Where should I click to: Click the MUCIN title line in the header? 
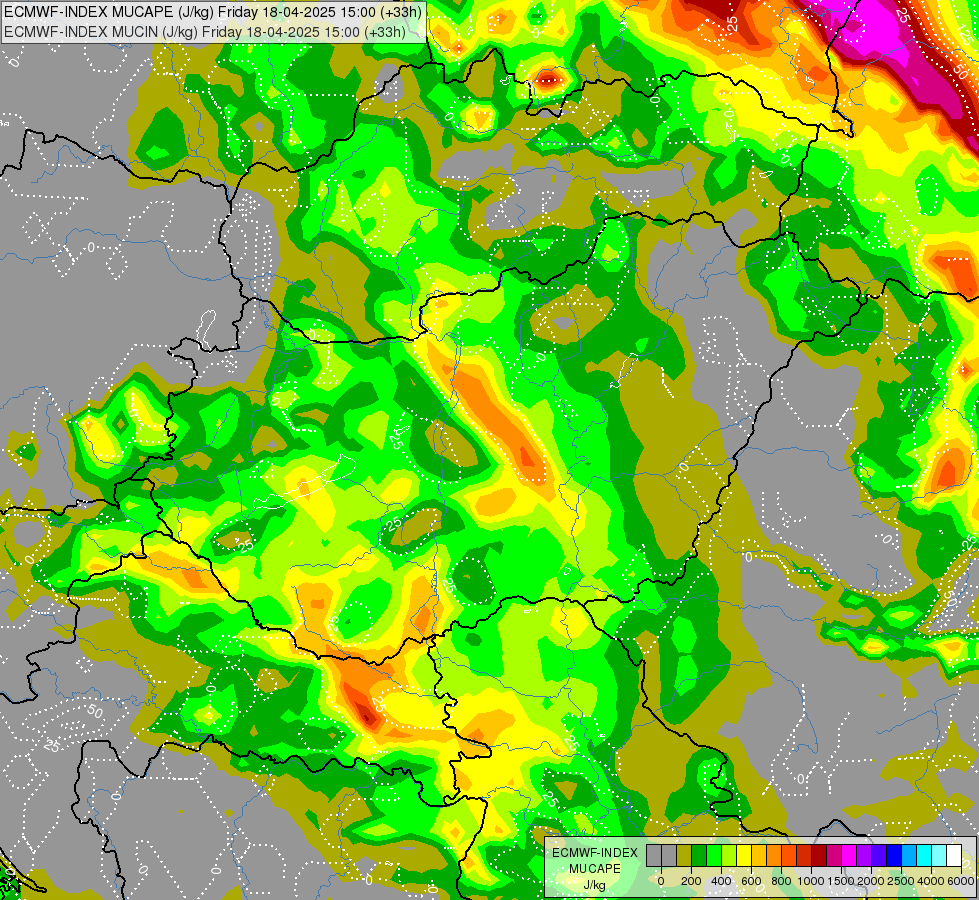click(205, 31)
